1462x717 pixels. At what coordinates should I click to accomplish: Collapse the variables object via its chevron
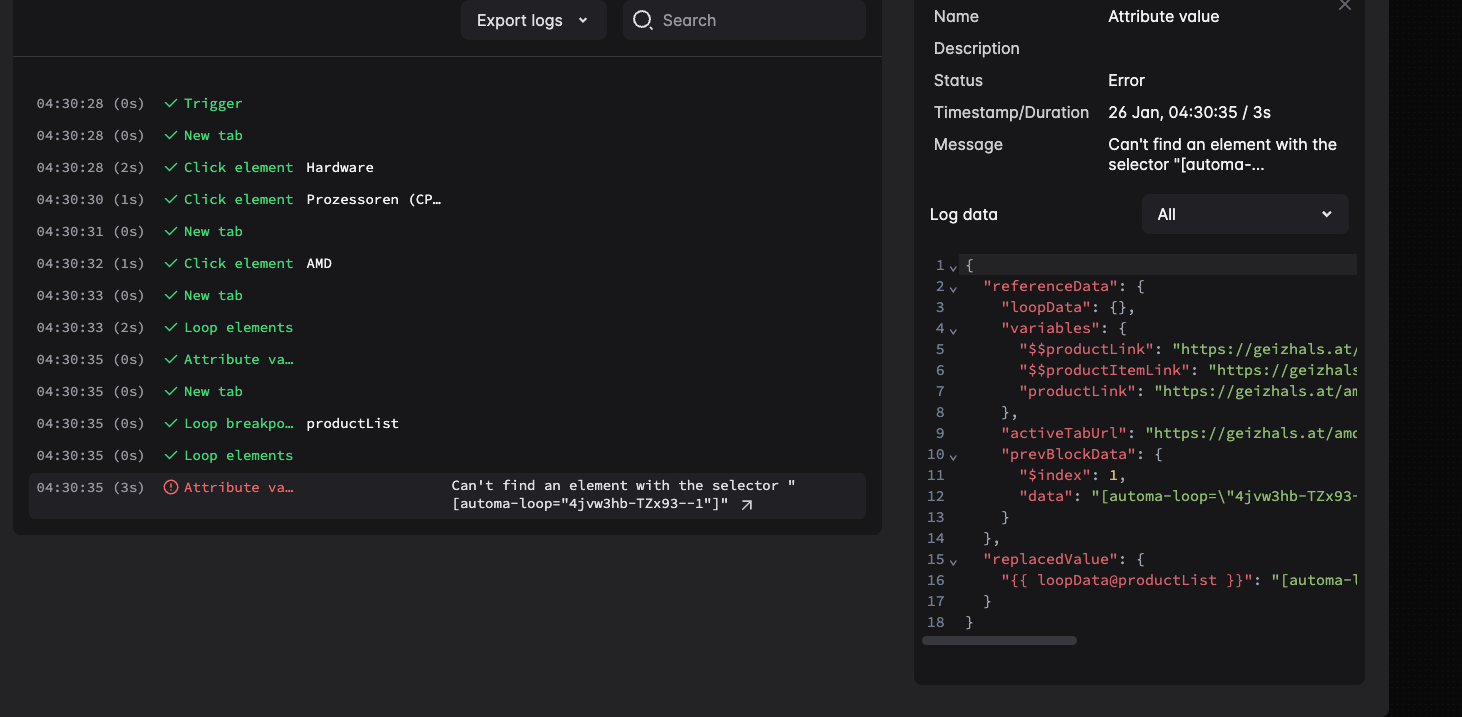click(x=953, y=328)
